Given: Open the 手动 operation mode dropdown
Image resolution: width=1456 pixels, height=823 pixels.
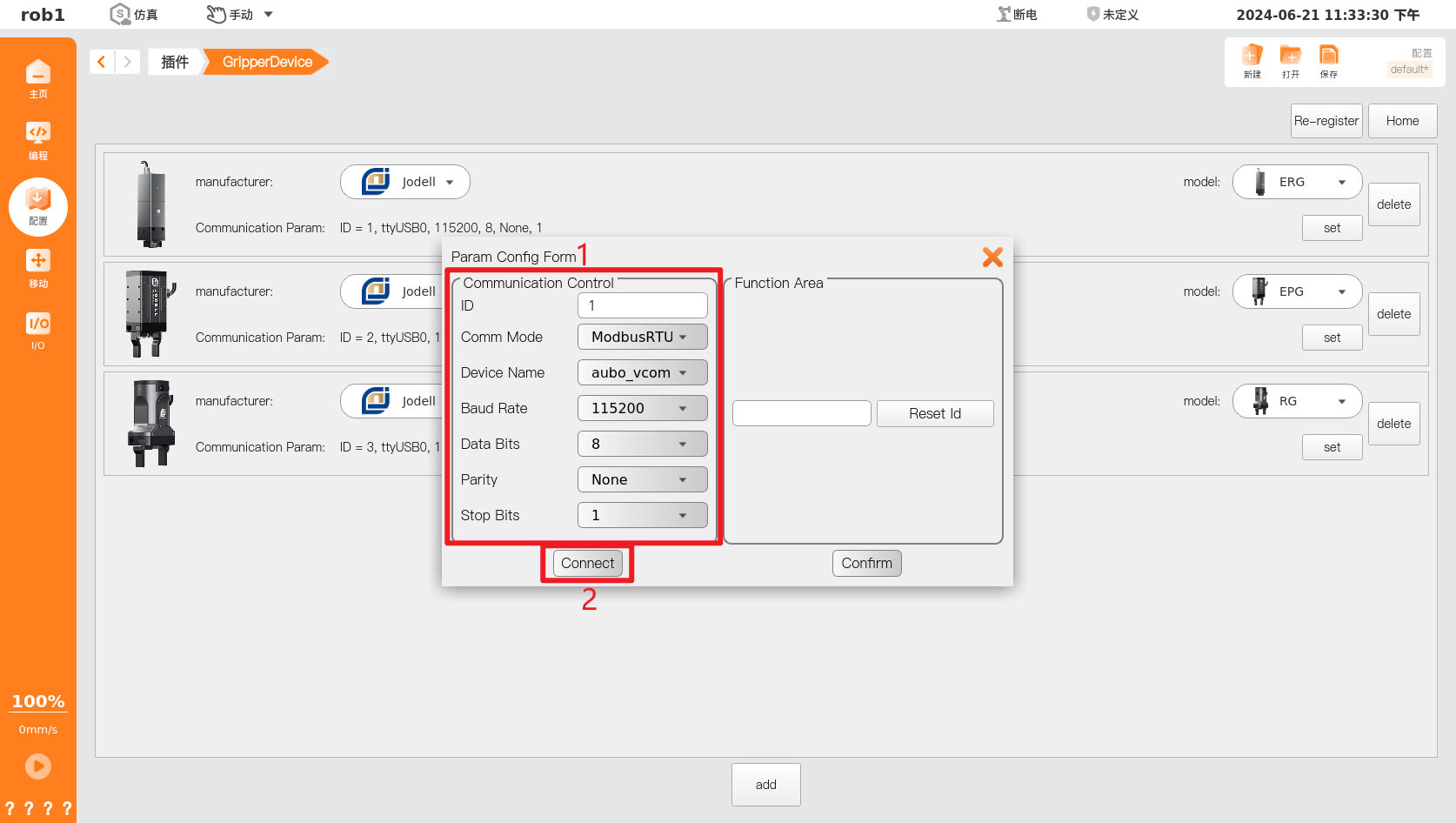Looking at the screenshot, I should click(x=238, y=13).
